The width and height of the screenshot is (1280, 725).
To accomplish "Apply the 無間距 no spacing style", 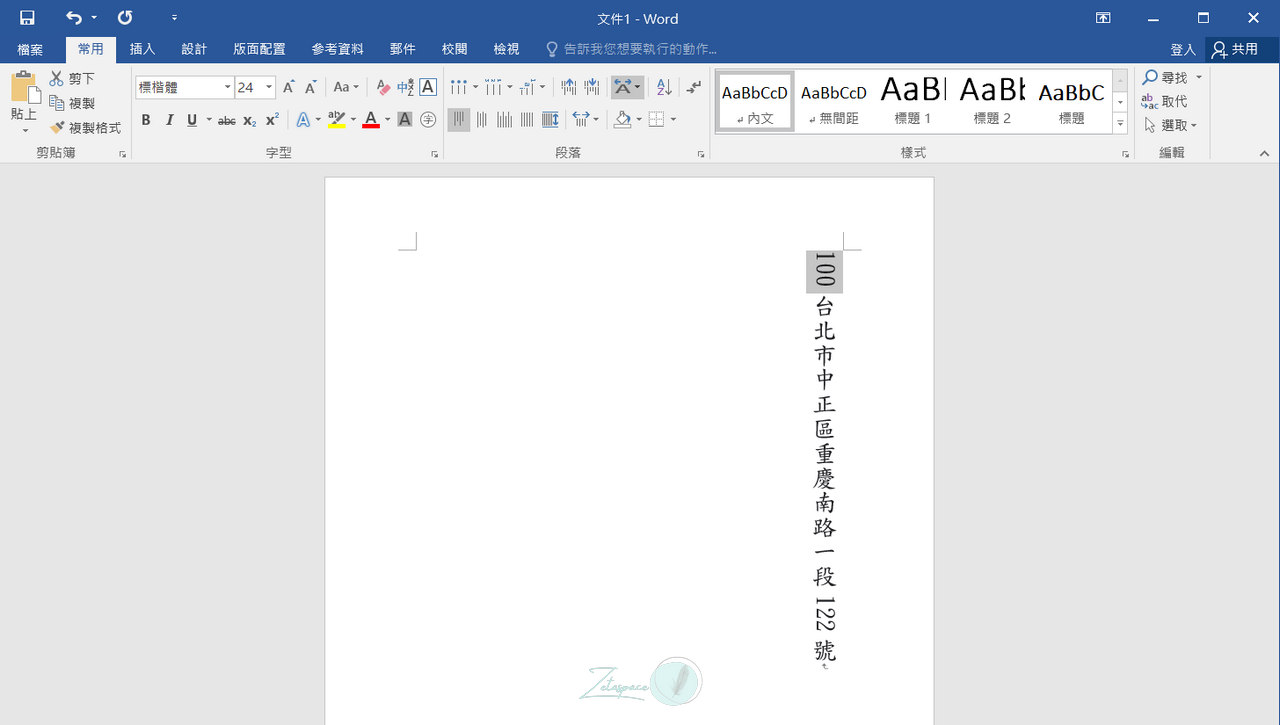I will click(834, 100).
